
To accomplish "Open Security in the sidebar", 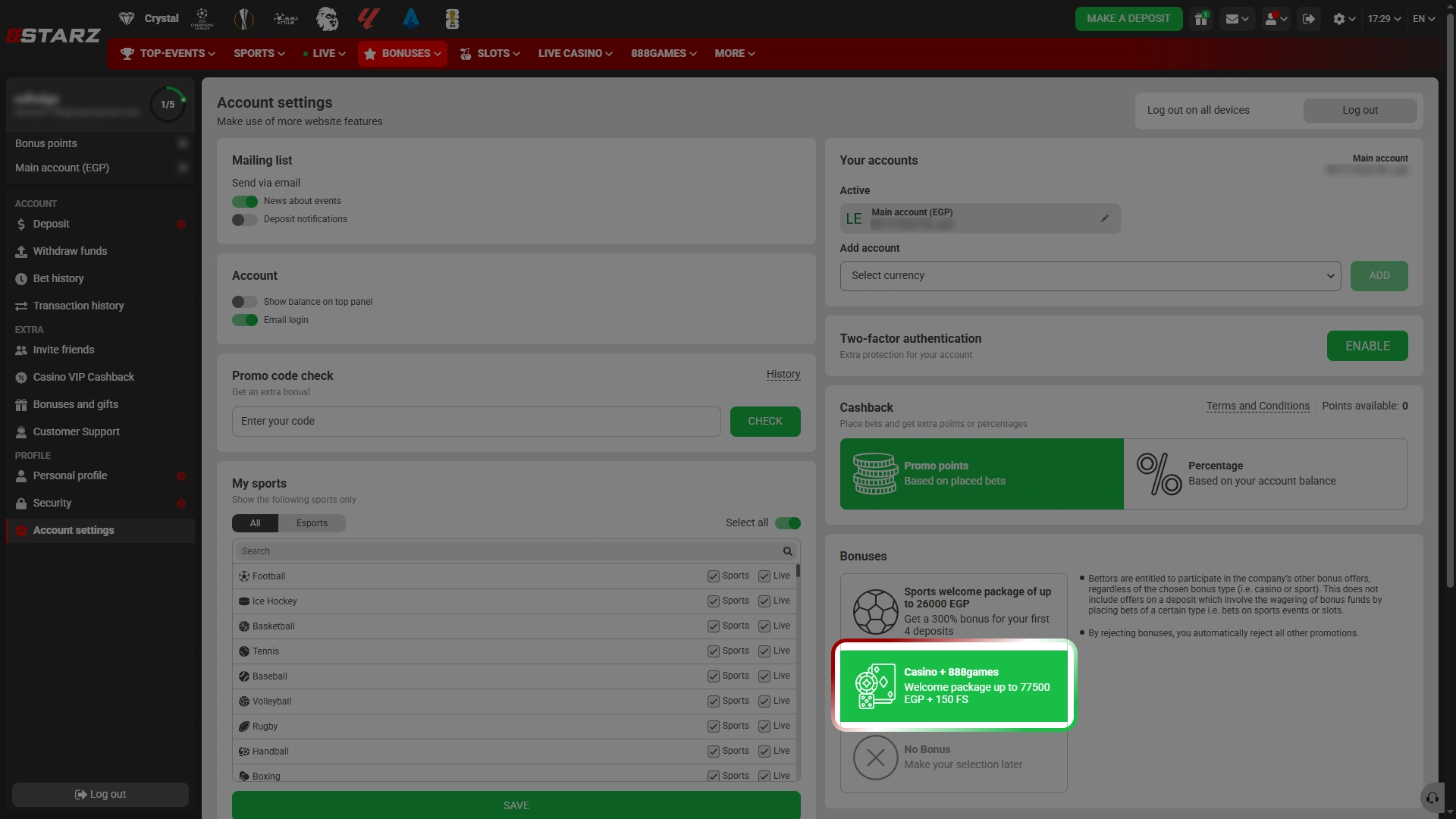I will [x=100, y=504].
